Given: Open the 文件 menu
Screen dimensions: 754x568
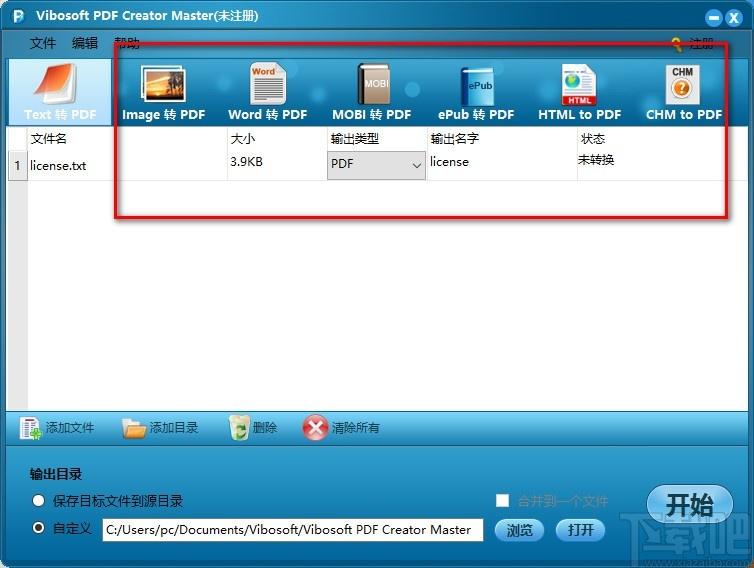Looking at the screenshot, I should [x=42, y=43].
